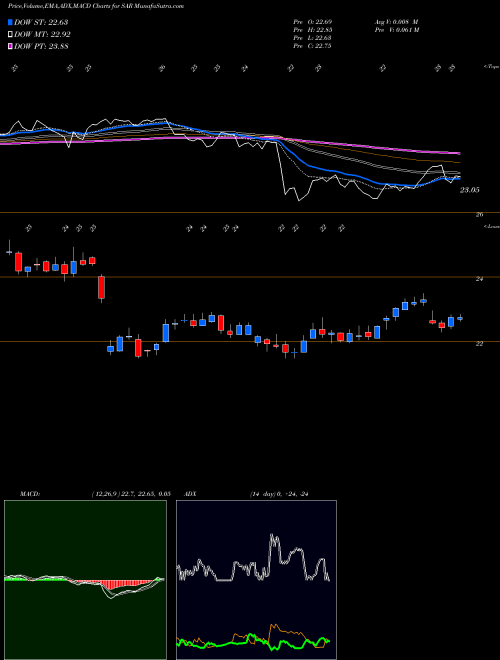
Task: Select the 'DOW MT: 22.92' legend text
Action: (x=42, y=35)
